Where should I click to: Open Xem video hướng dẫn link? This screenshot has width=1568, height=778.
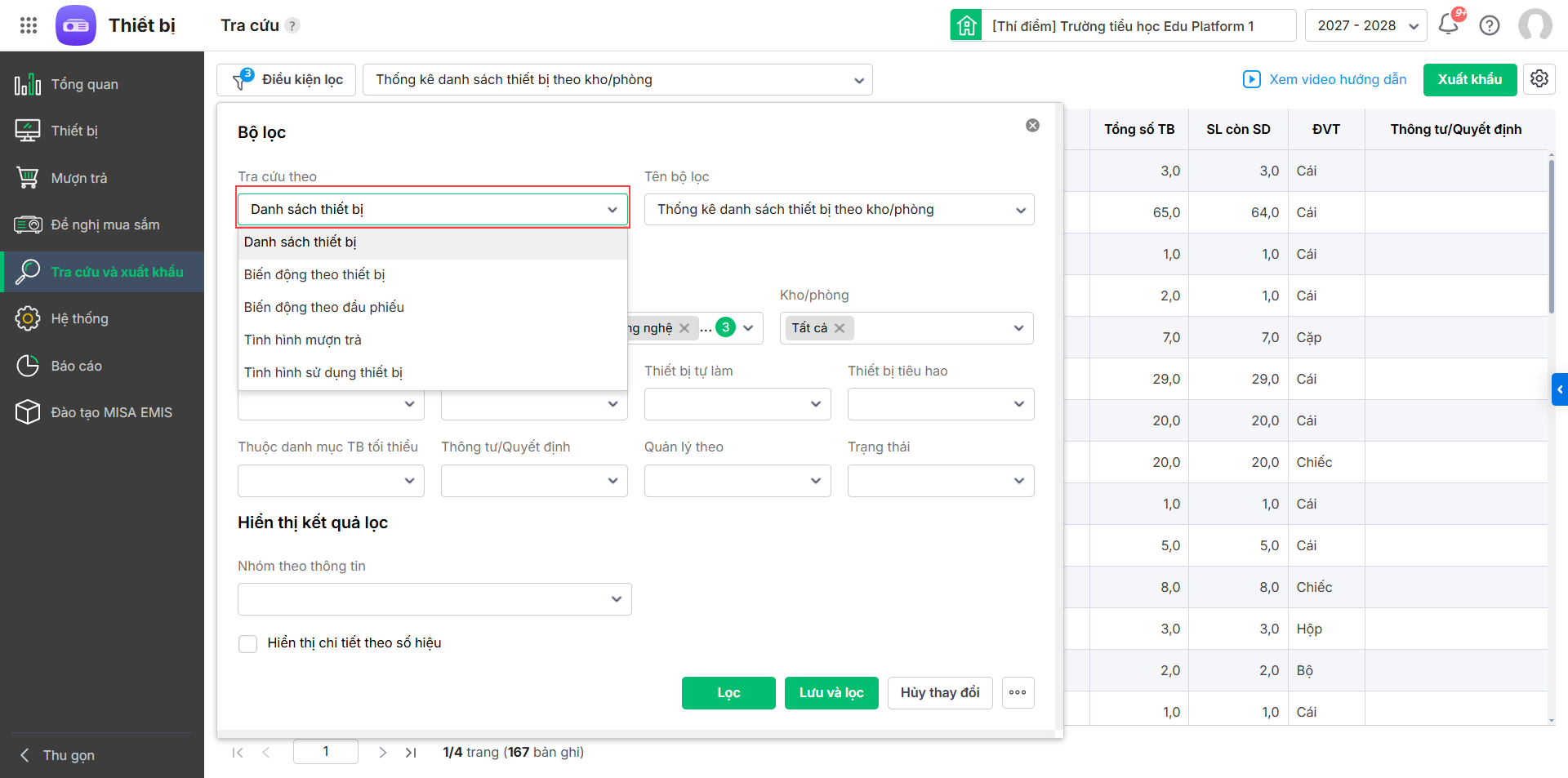coord(1325,79)
